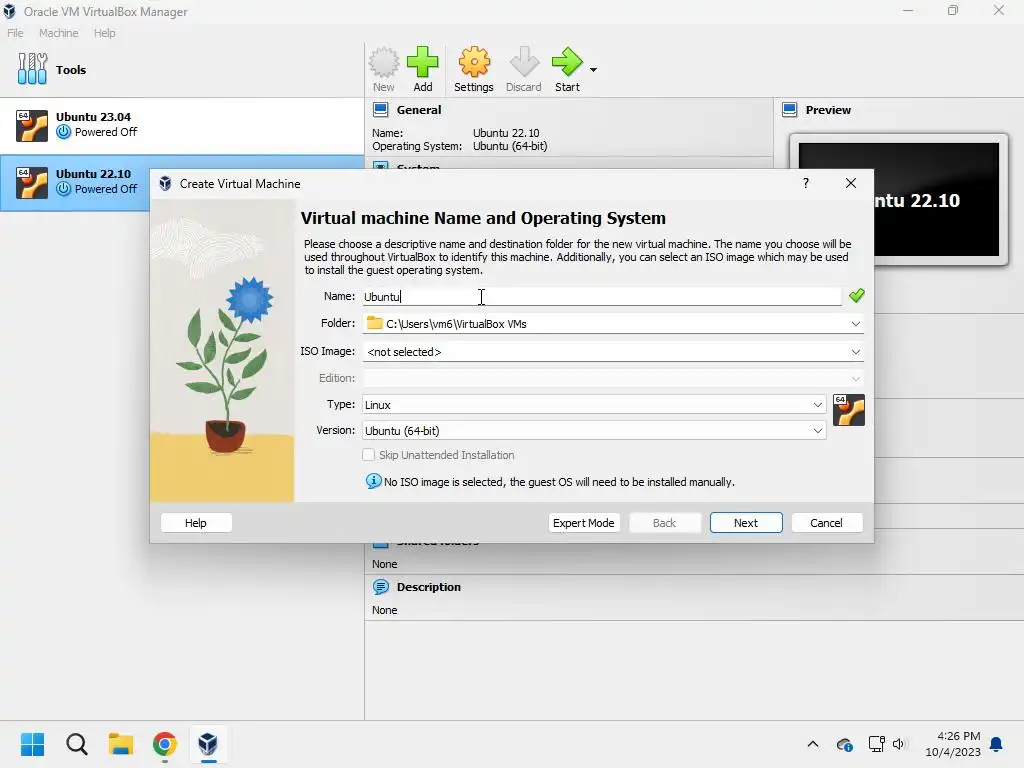
Task: Open the Start button dropdown arrow
Action: (x=593, y=69)
